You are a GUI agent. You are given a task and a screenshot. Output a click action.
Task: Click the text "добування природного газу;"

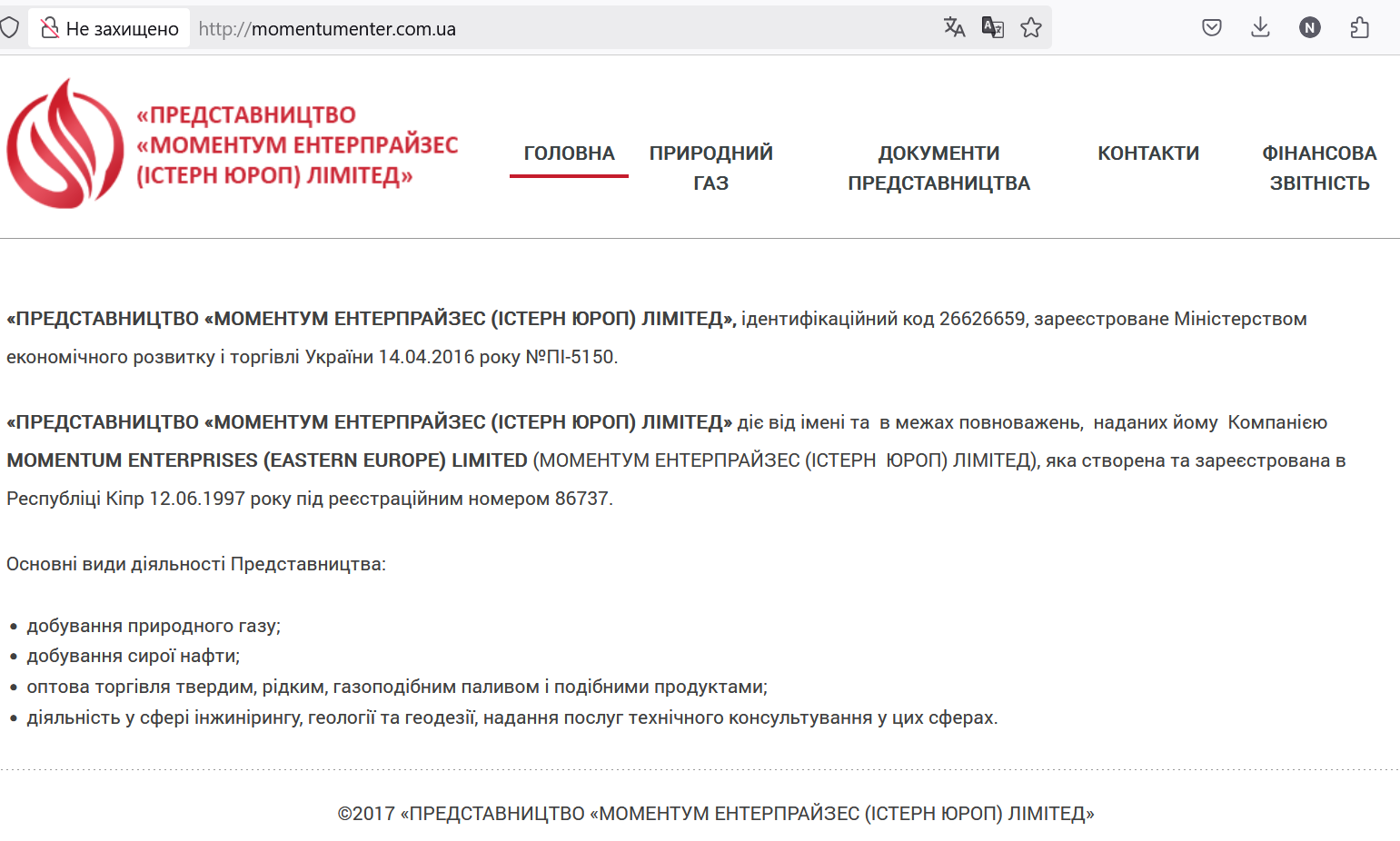coord(154,626)
